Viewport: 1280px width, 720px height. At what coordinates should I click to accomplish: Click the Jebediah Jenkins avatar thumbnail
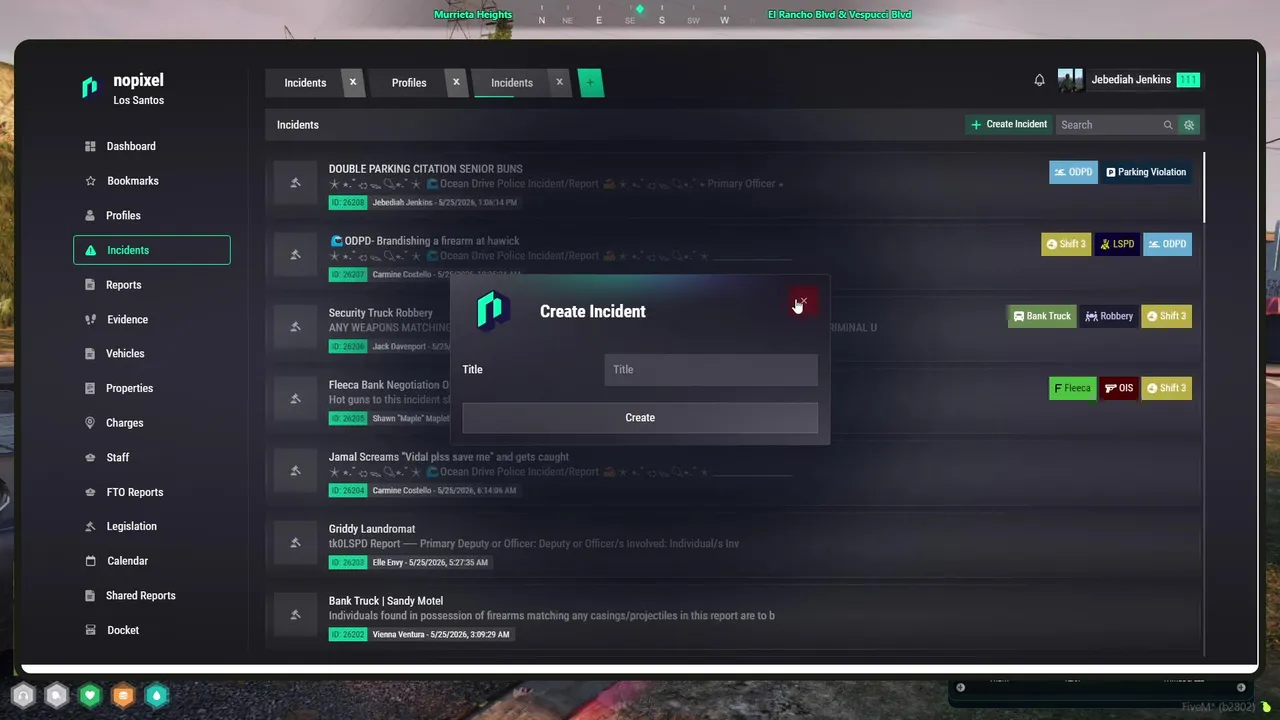(1071, 80)
